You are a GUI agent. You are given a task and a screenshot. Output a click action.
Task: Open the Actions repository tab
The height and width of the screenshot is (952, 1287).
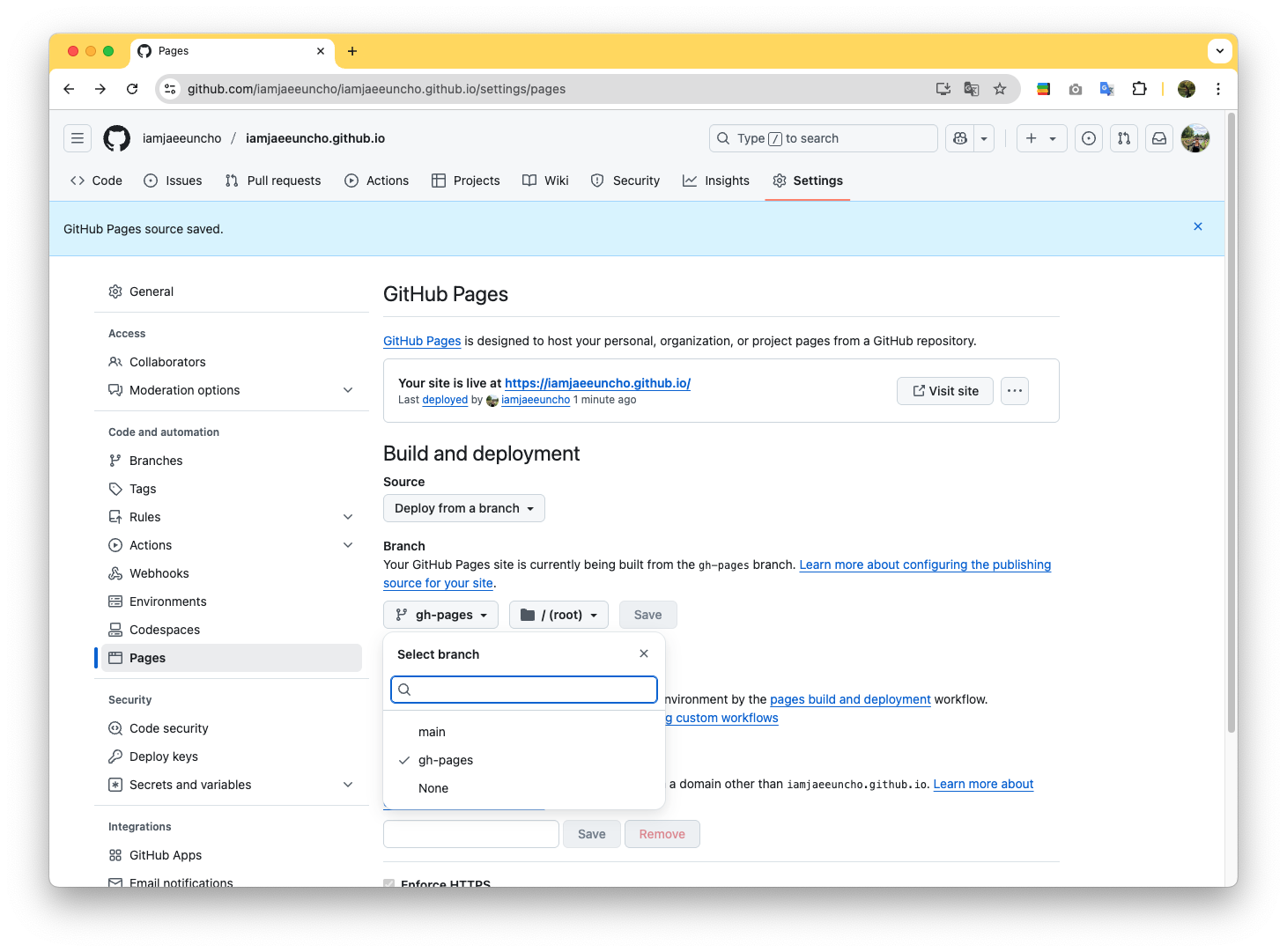(x=377, y=181)
